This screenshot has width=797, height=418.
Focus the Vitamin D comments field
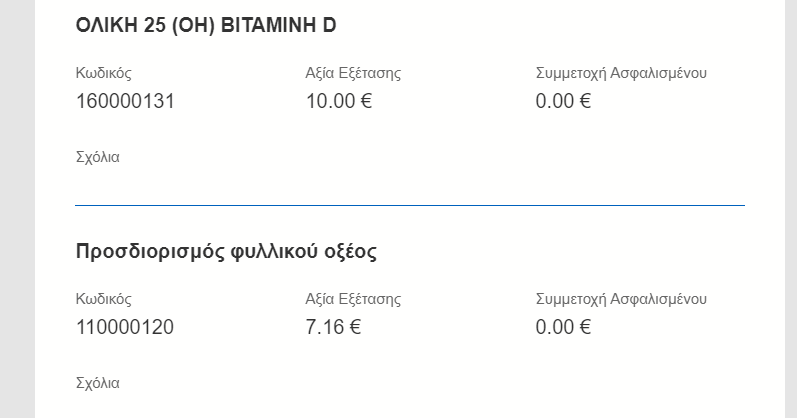(410, 186)
